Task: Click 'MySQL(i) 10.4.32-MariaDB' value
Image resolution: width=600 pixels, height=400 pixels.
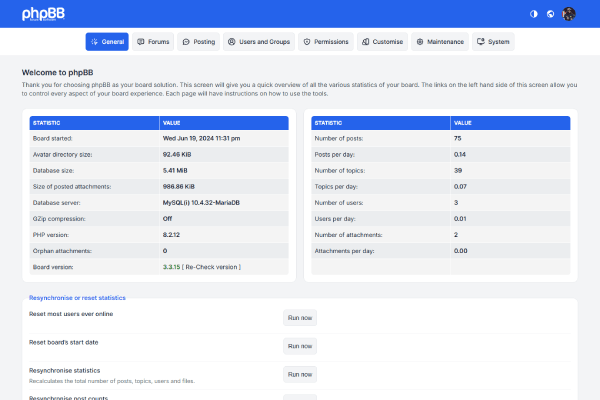Action: point(201,202)
